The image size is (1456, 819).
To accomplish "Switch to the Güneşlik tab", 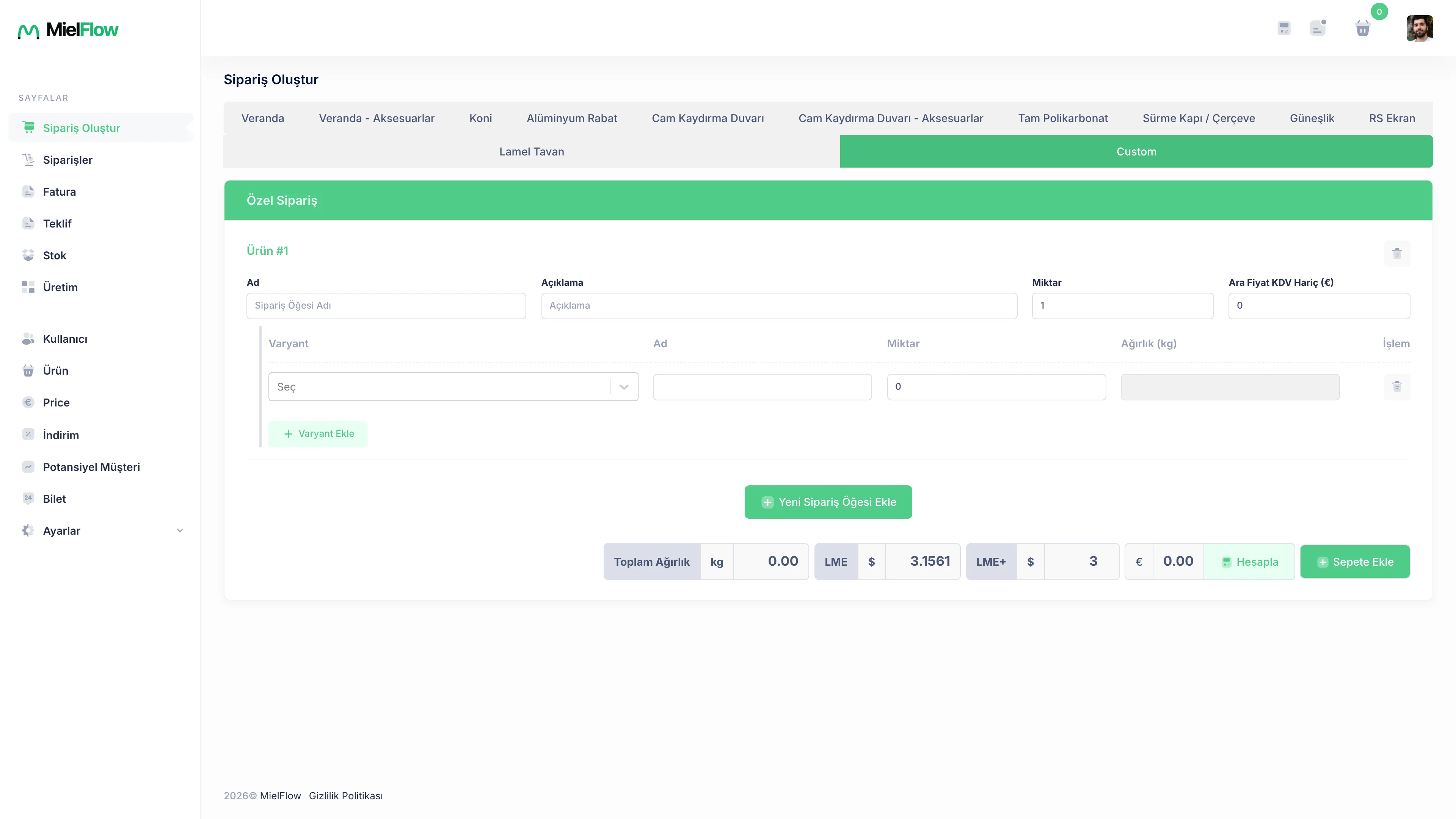I will [x=1312, y=118].
